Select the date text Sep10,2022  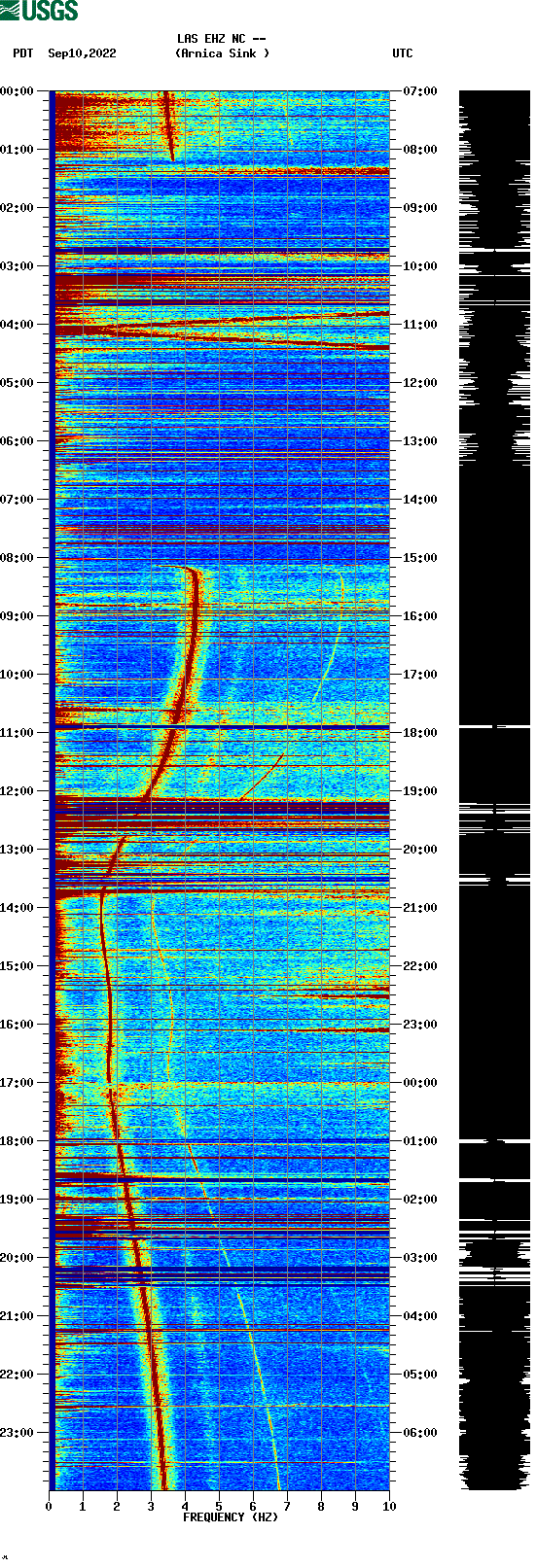pyautogui.click(x=82, y=53)
